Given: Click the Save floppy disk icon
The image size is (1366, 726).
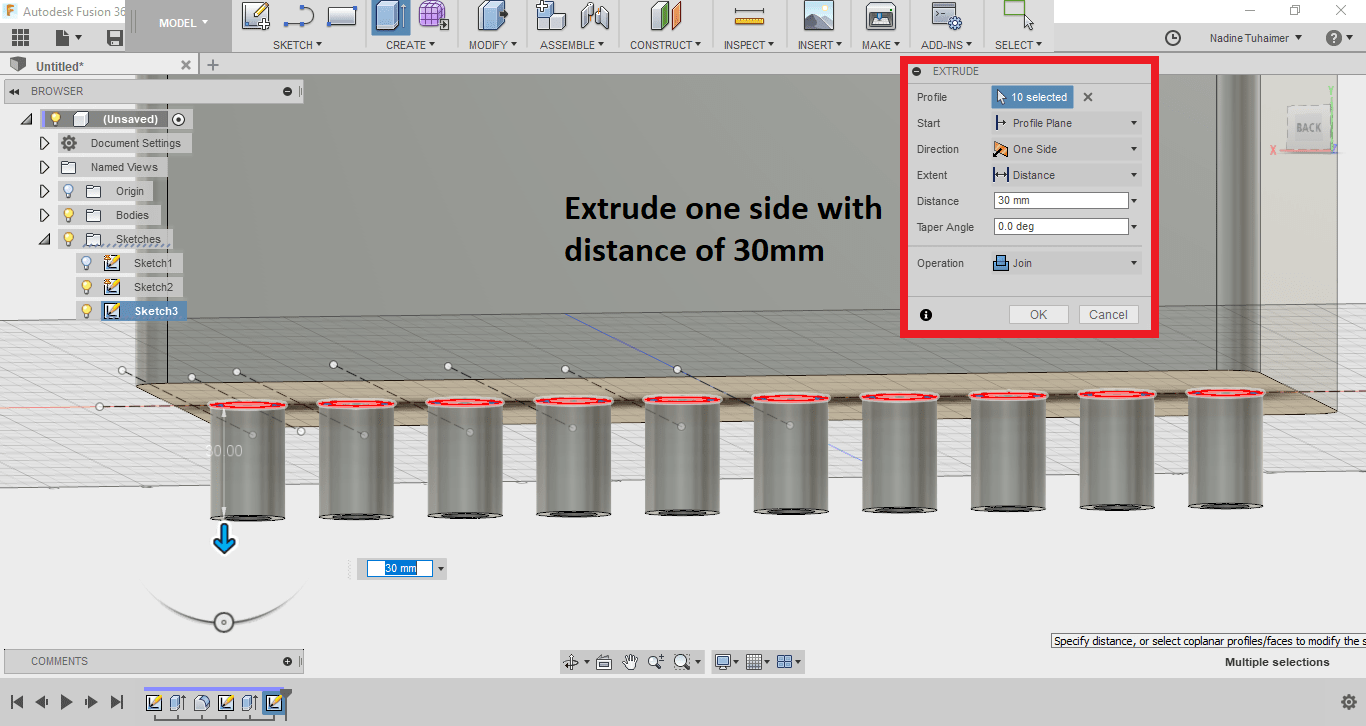Looking at the screenshot, I should point(115,38).
